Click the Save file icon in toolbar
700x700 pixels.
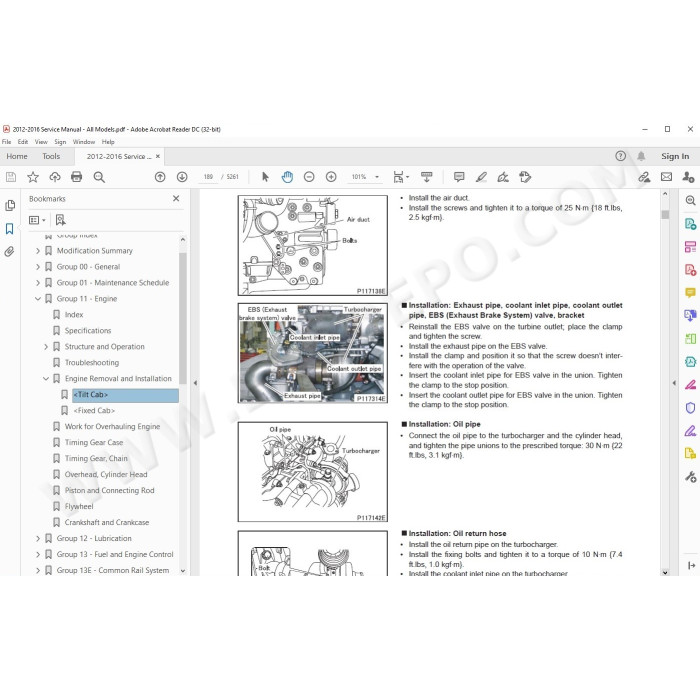(11, 177)
